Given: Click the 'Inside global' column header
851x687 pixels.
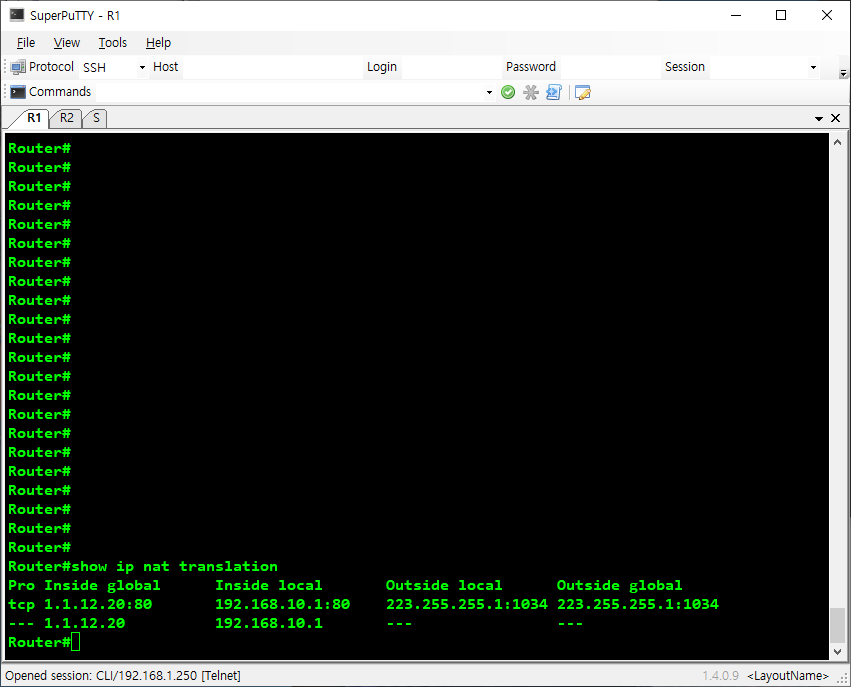Looking at the screenshot, I should [x=102, y=586].
